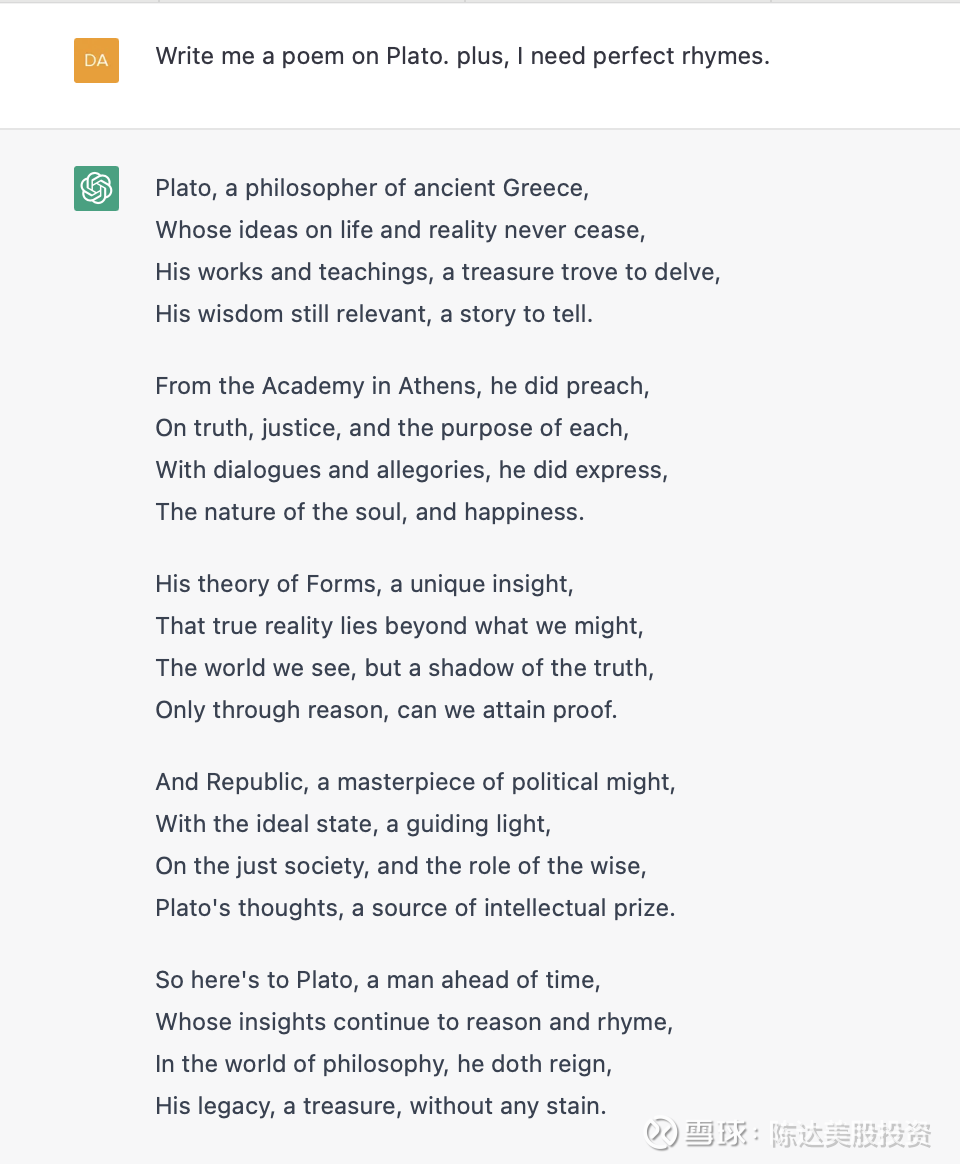Click the line ending "shadow of the truth"

tap(404, 668)
